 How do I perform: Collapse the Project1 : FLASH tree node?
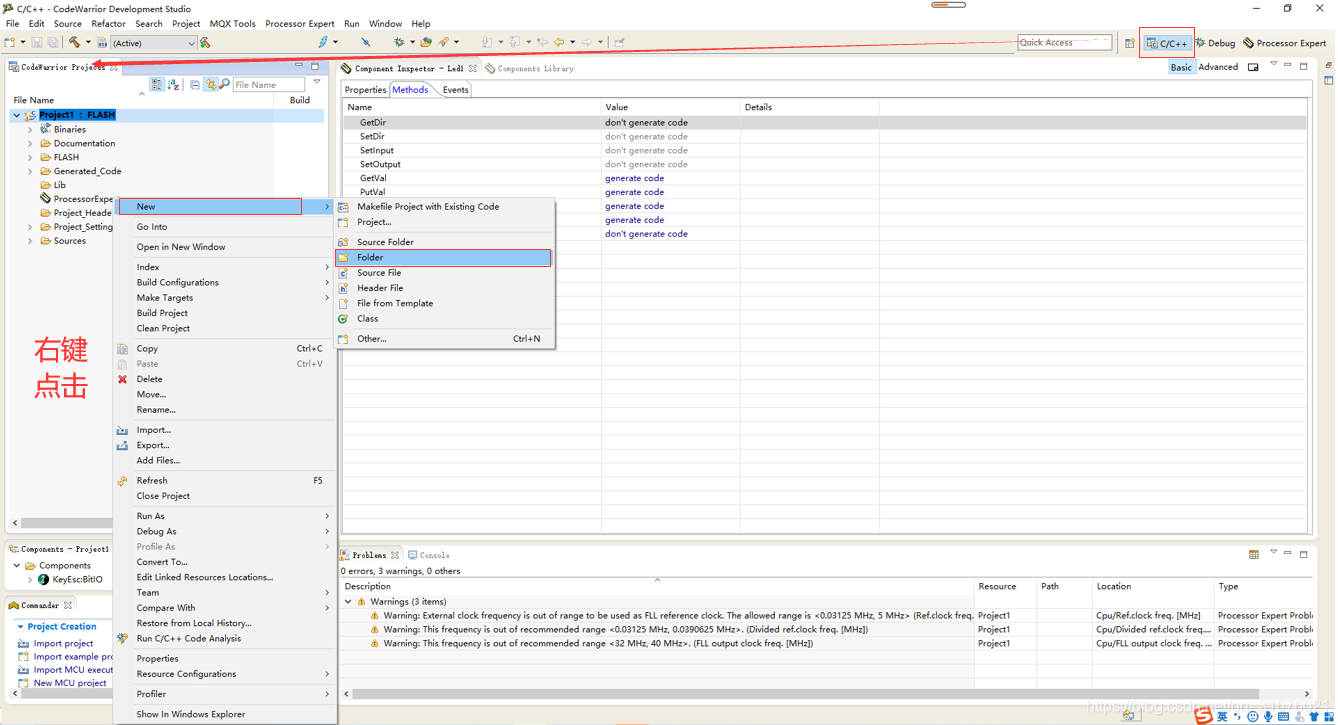coord(17,115)
